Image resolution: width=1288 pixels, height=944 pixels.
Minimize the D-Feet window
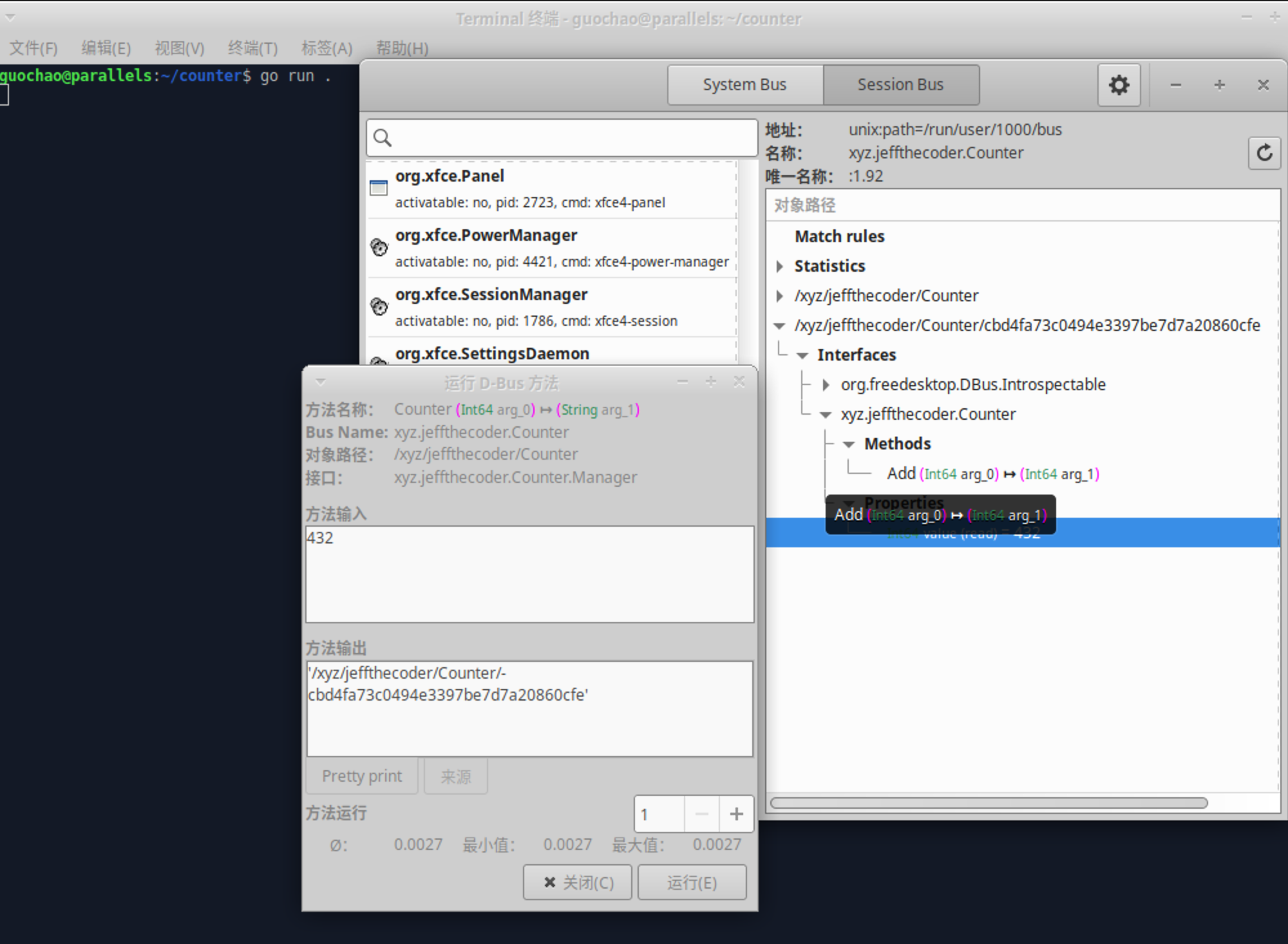[1175, 85]
